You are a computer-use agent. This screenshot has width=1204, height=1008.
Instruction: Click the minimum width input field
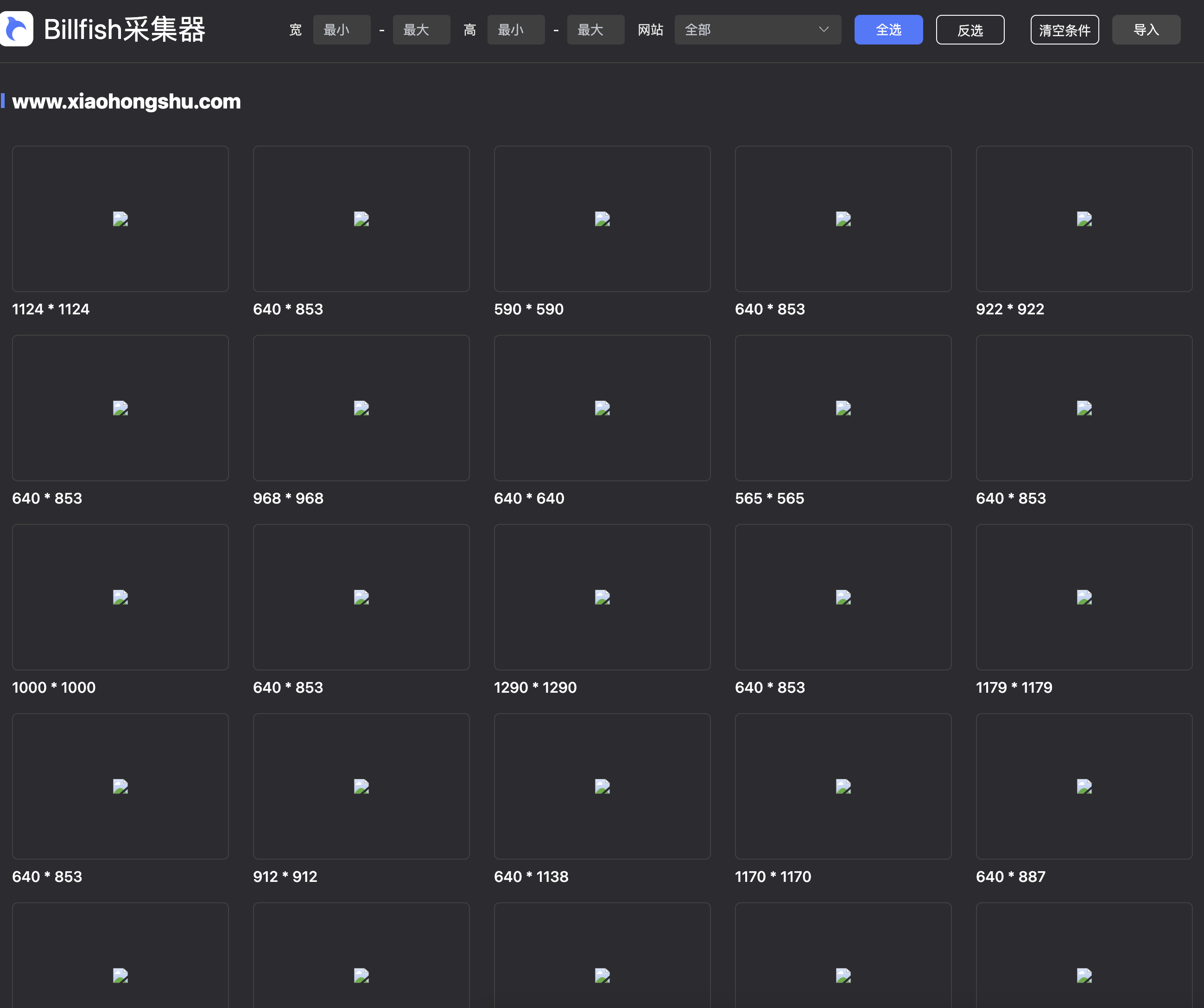(342, 30)
